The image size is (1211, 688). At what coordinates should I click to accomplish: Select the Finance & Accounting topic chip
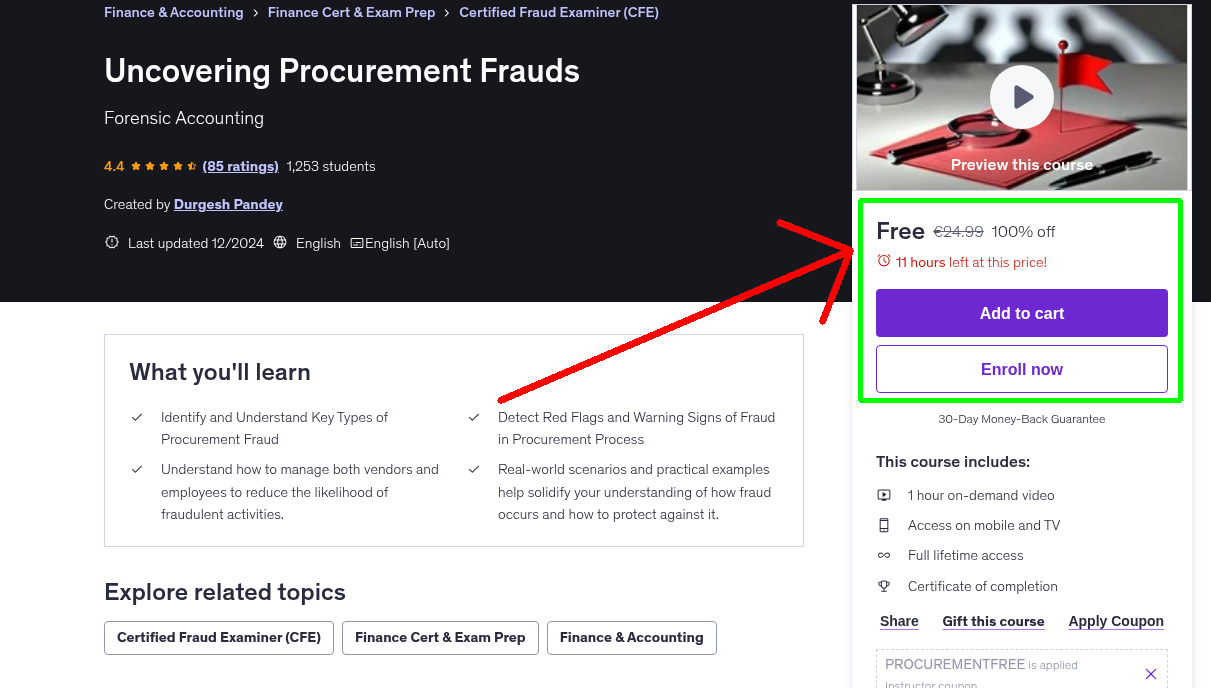click(x=631, y=638)
